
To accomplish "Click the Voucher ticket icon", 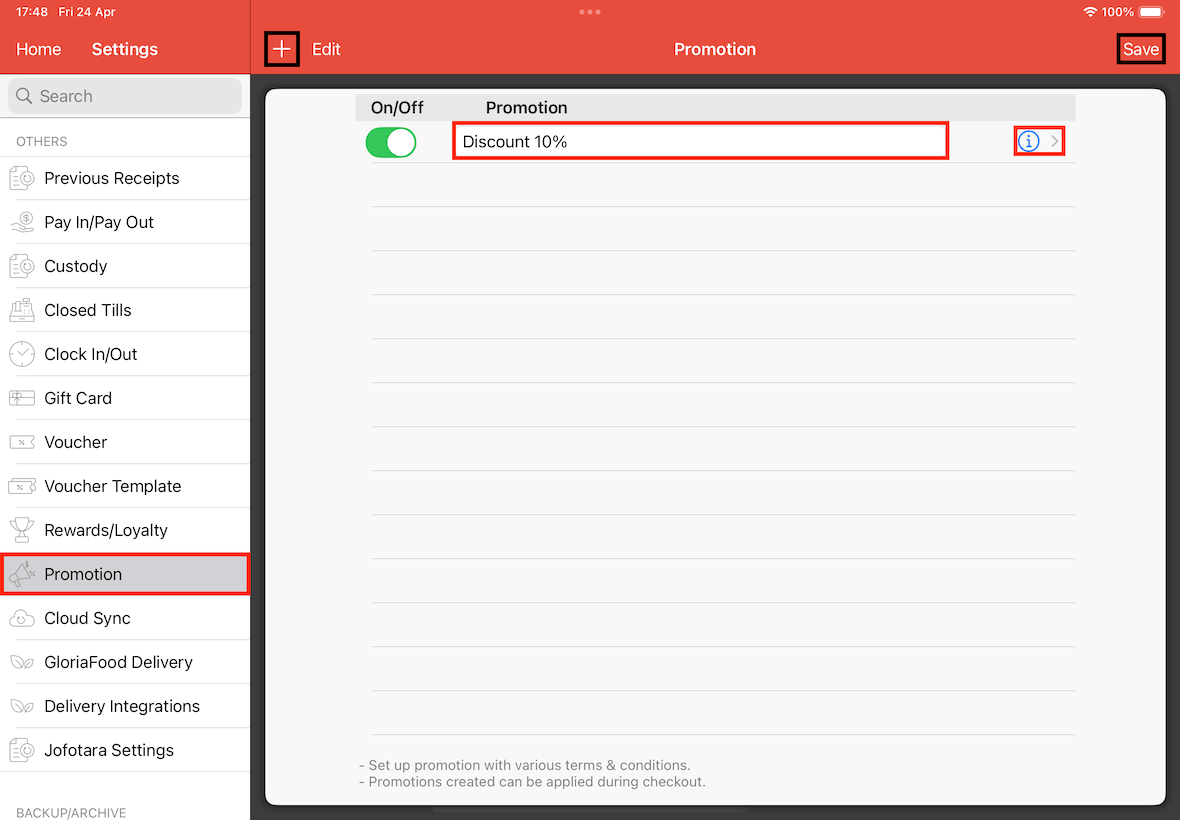I will point(22,442).
